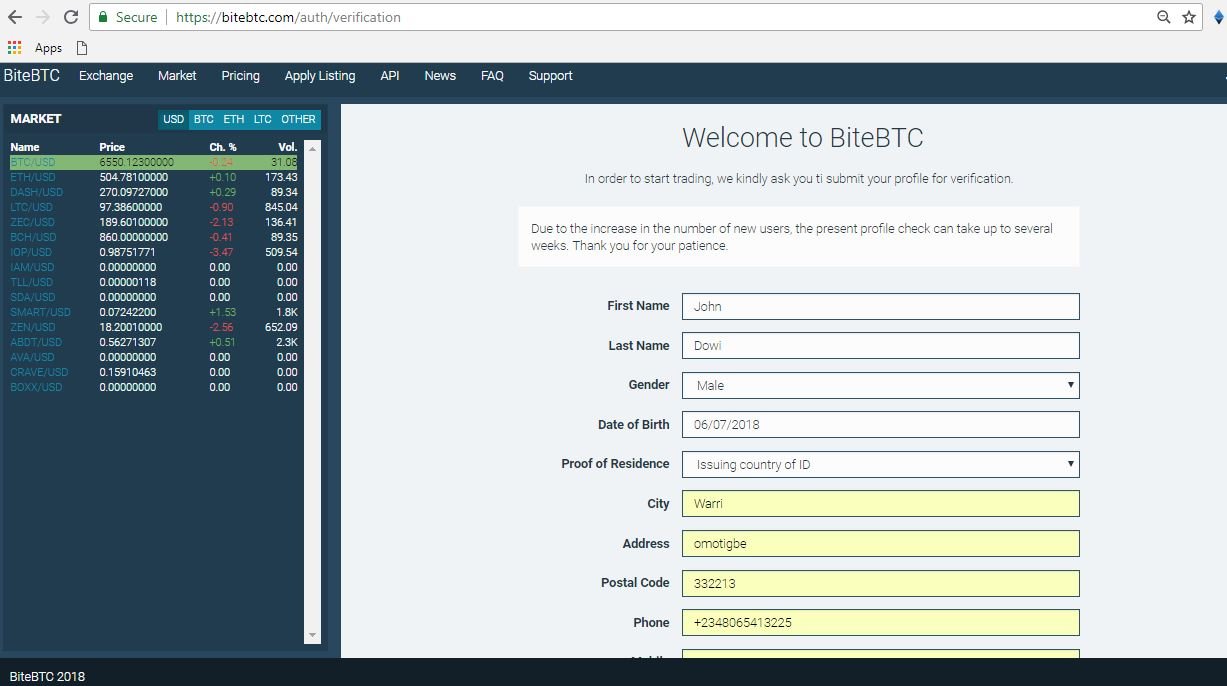1227x686 pixels.
Task: Select the USD market tab
Action: tap(174, 119)
